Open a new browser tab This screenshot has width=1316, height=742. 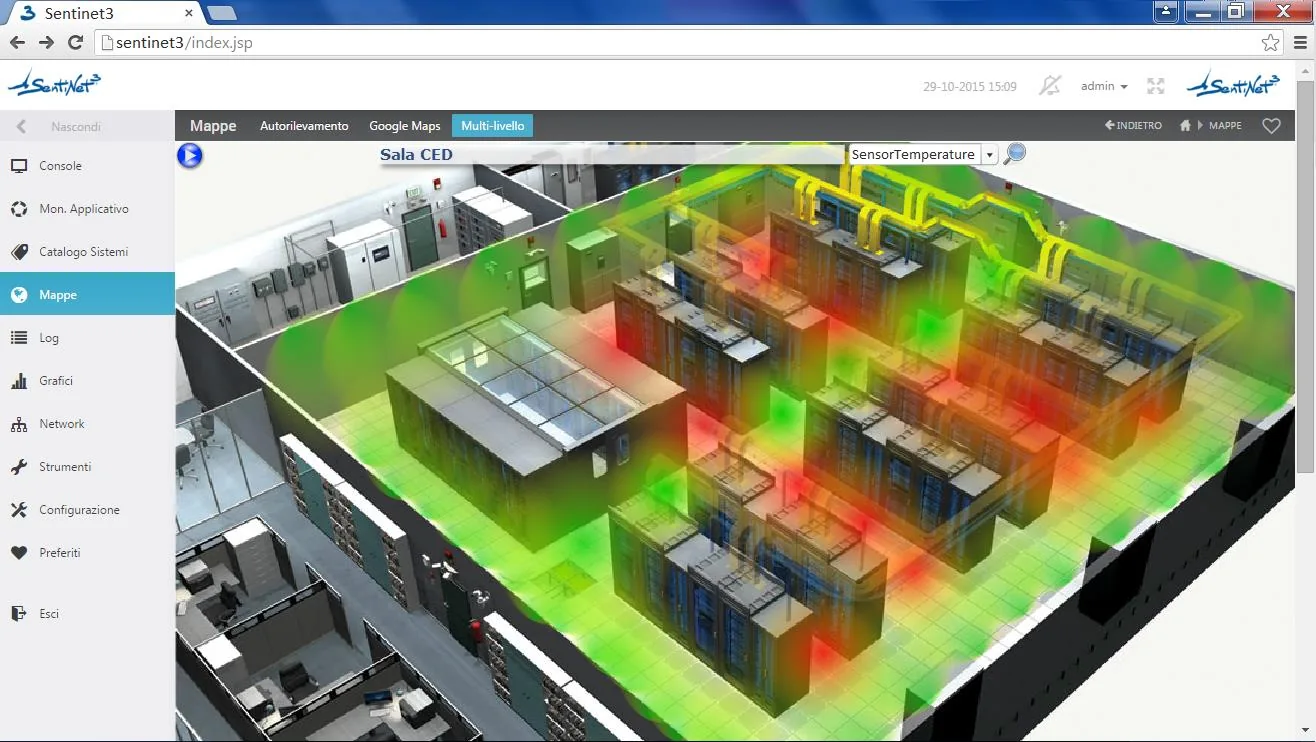[x=221, y=13]
